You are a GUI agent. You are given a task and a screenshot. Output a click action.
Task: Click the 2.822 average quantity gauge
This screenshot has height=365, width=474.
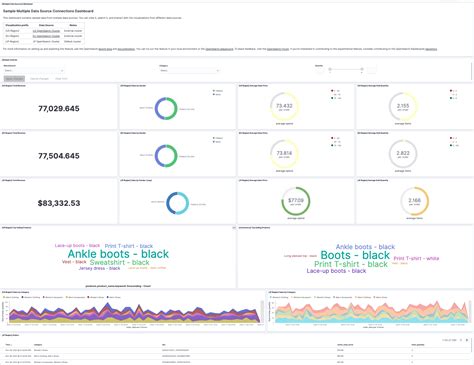(x=403, y=154)
